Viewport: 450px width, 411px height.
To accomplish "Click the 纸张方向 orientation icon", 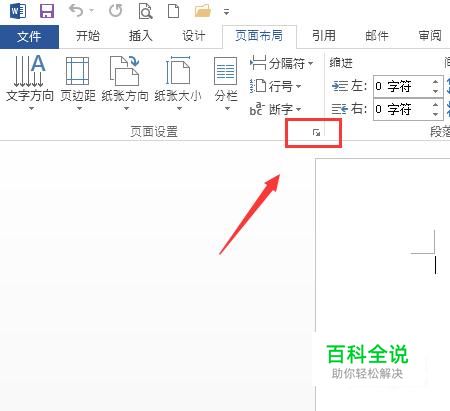I will pyautogui.click(x=124, y=71).
